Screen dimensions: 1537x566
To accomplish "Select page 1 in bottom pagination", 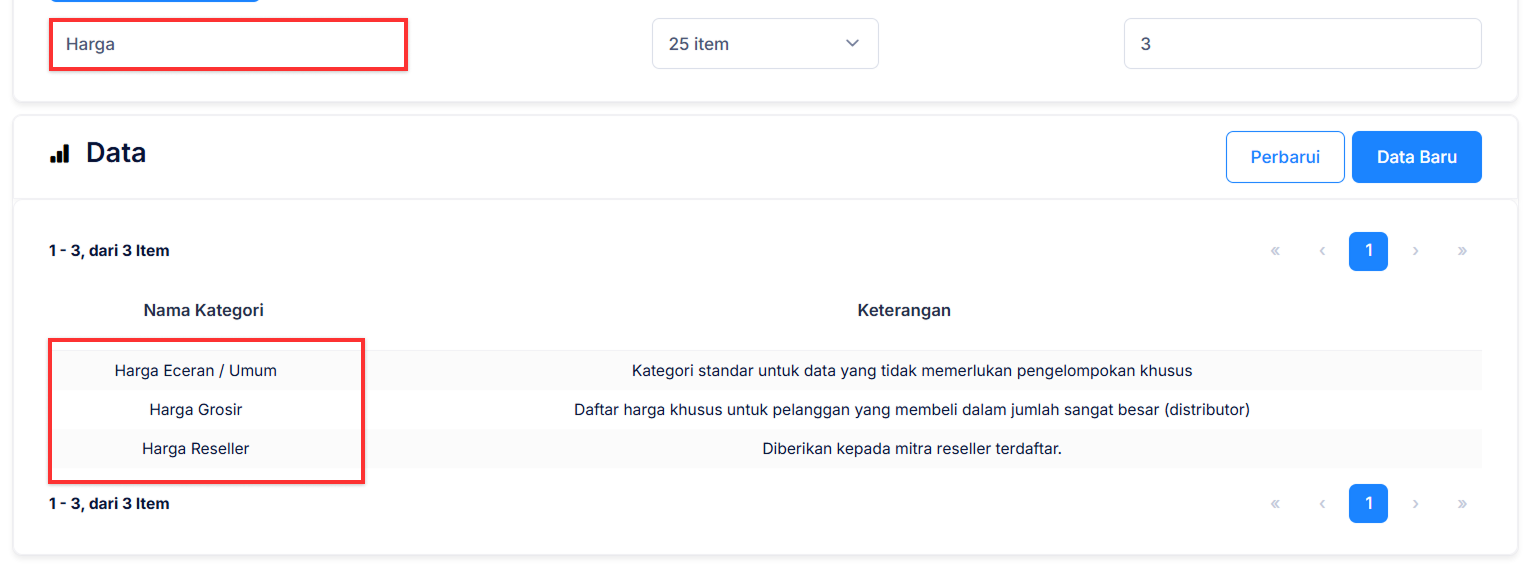I will (x=1368, y=503).
